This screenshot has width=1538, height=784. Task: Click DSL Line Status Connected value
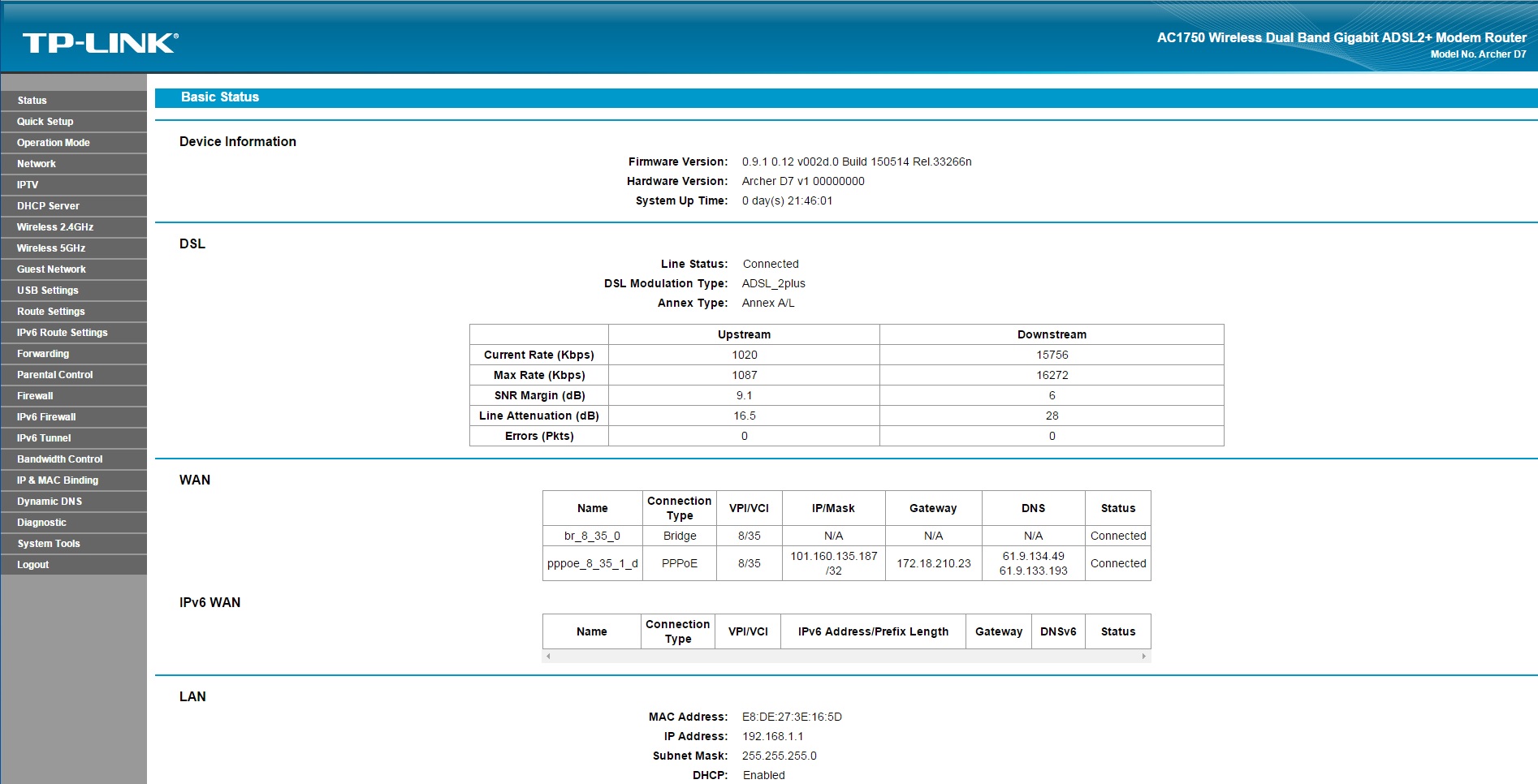(771, 264)
